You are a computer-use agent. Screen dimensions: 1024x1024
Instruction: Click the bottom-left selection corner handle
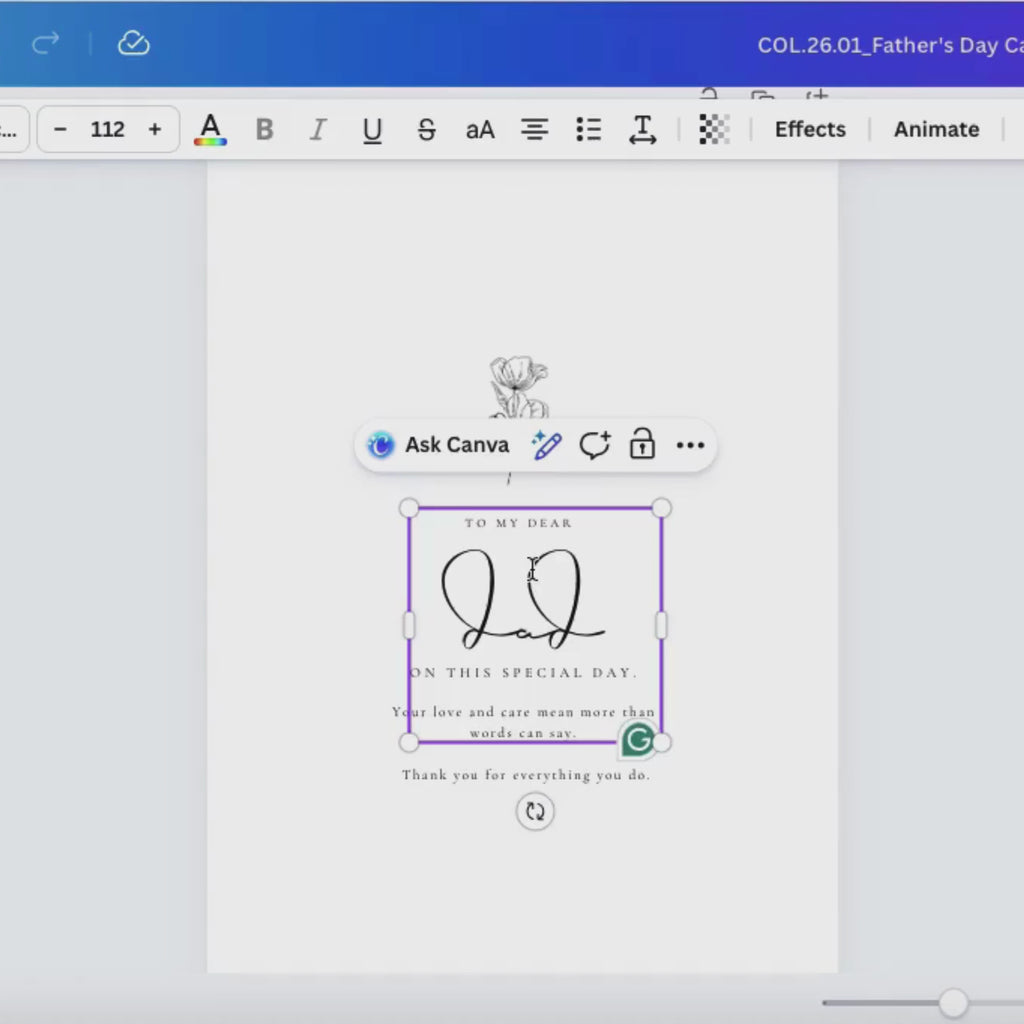pos(409,743)
